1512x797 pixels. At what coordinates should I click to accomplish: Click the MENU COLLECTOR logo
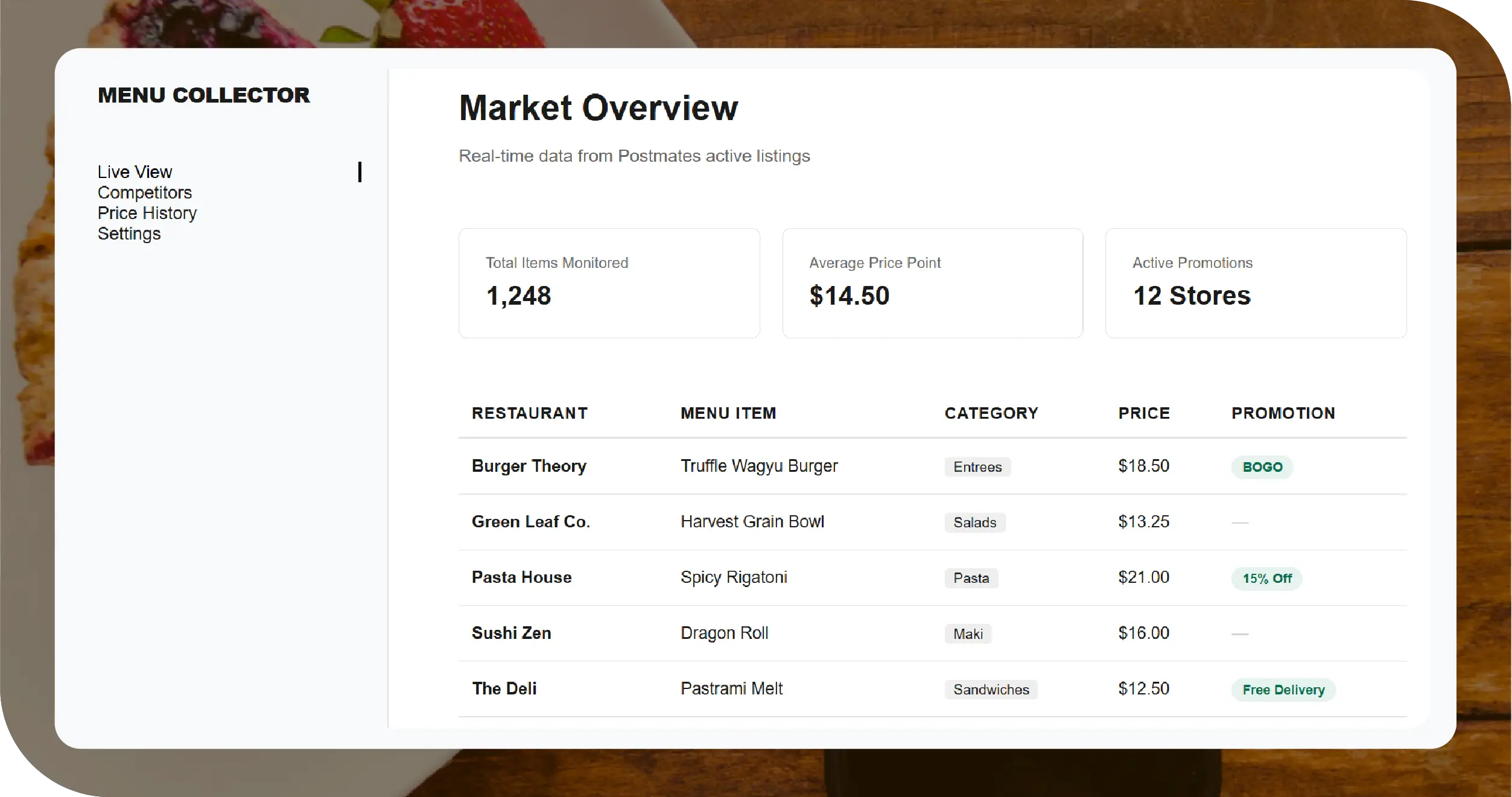(204, 95)
